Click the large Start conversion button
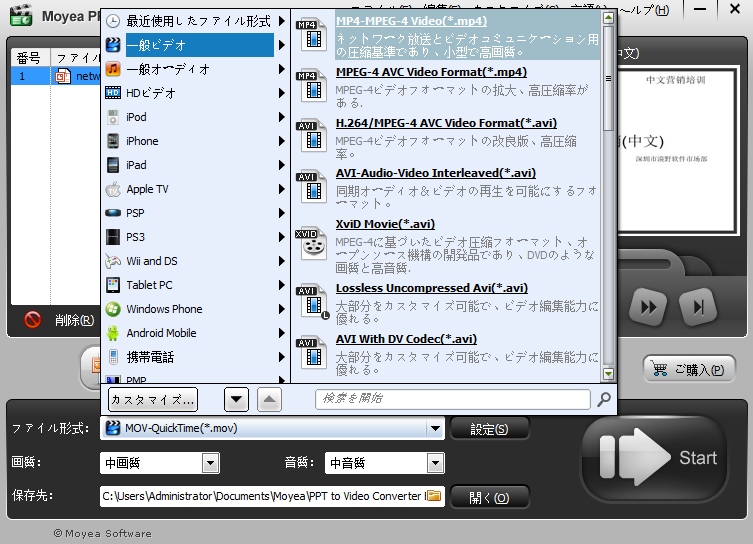The height and width of the screenshot is (544, 753). [655, 458]
